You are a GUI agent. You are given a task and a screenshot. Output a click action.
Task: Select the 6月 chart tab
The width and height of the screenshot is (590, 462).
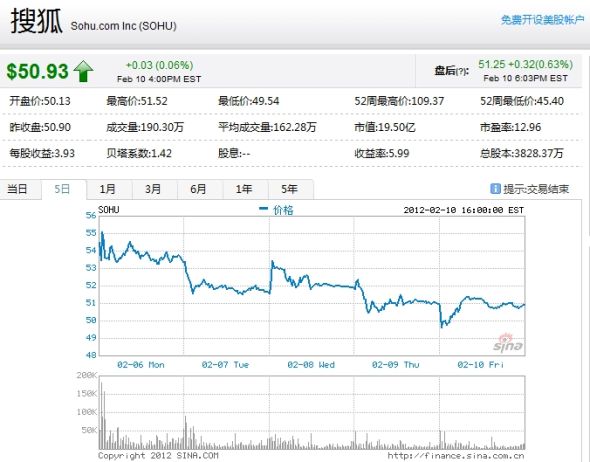click(x=199, y=189)
